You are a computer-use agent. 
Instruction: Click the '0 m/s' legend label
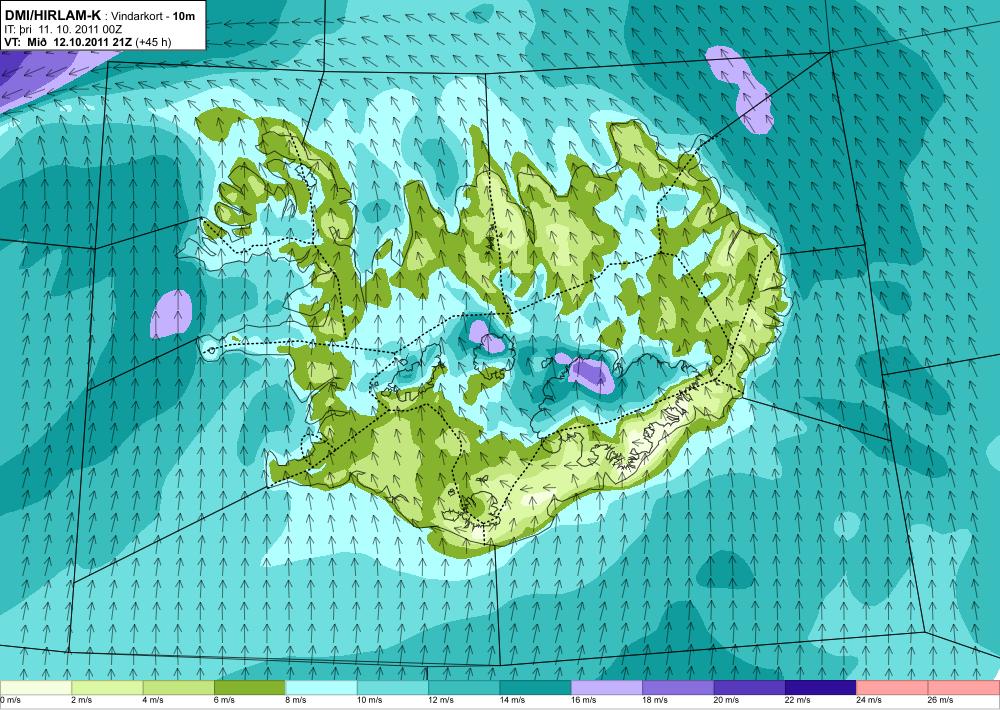pos(10,700)
